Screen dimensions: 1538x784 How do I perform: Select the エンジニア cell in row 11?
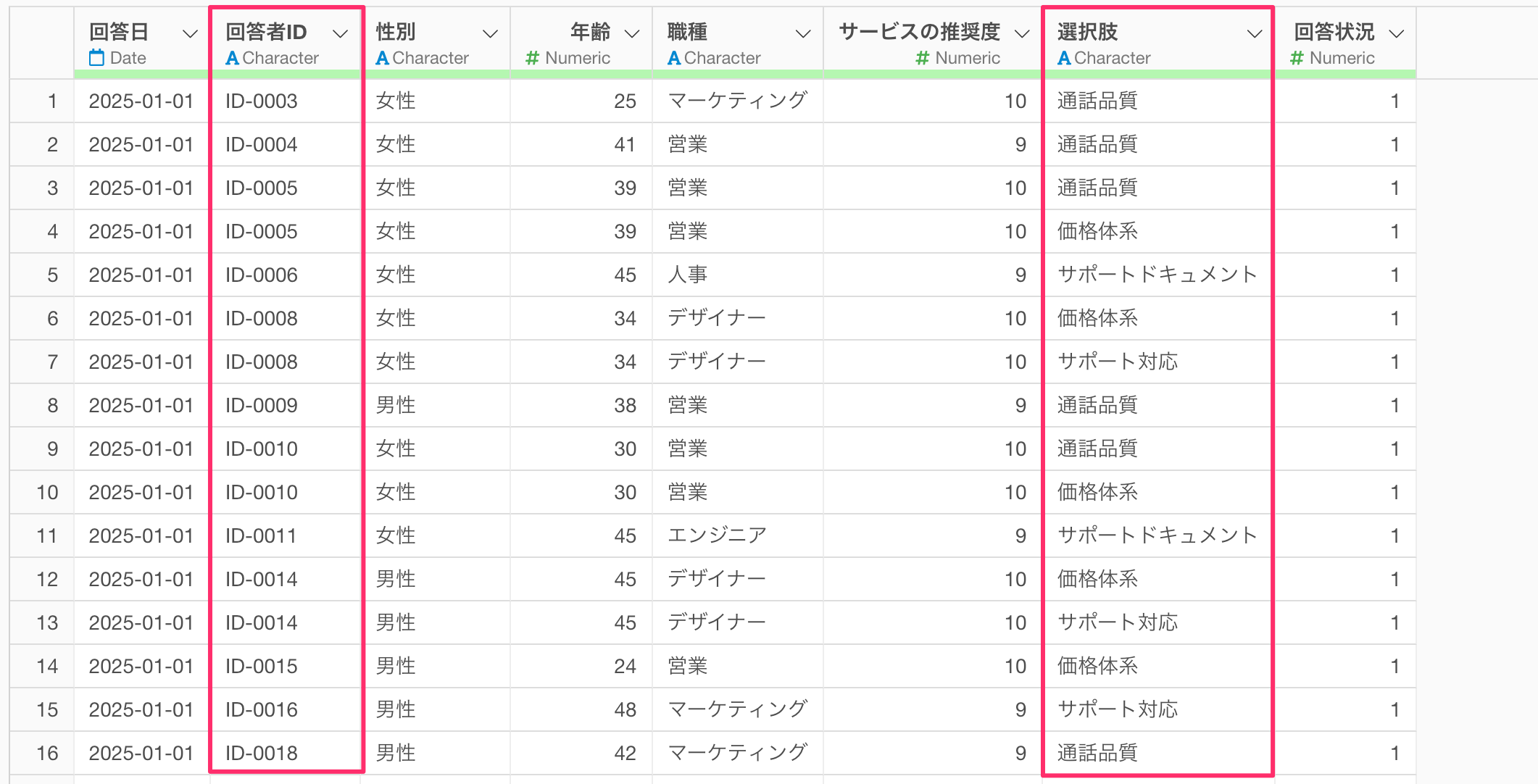click(x=718, y=535)
